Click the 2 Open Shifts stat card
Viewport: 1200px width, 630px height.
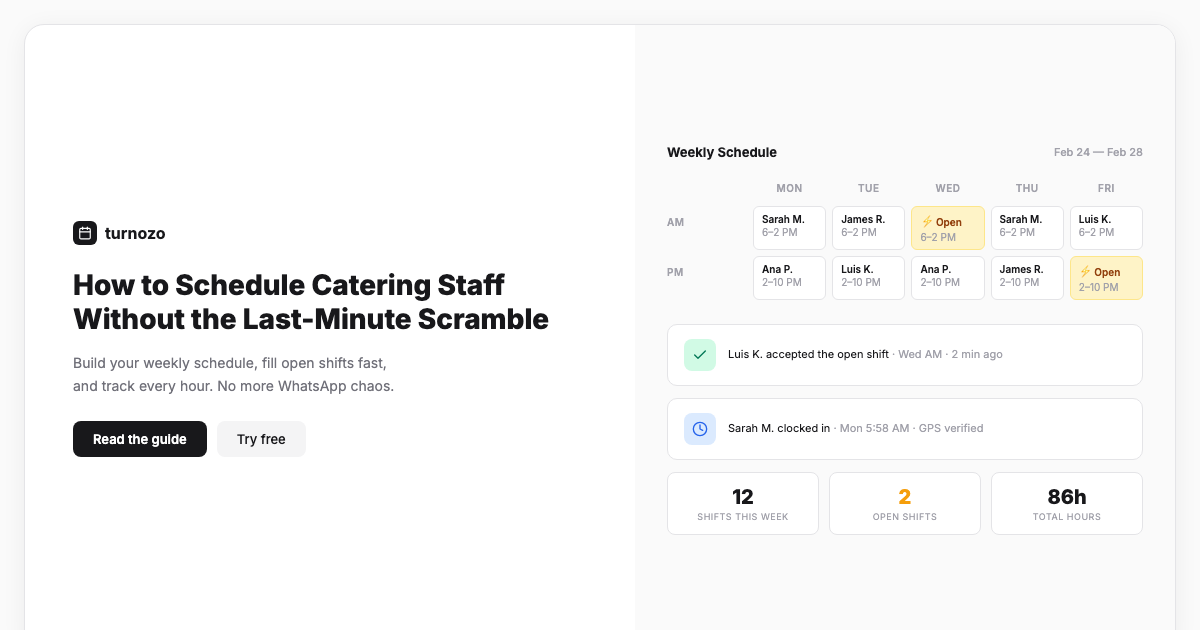pos(905,503)
